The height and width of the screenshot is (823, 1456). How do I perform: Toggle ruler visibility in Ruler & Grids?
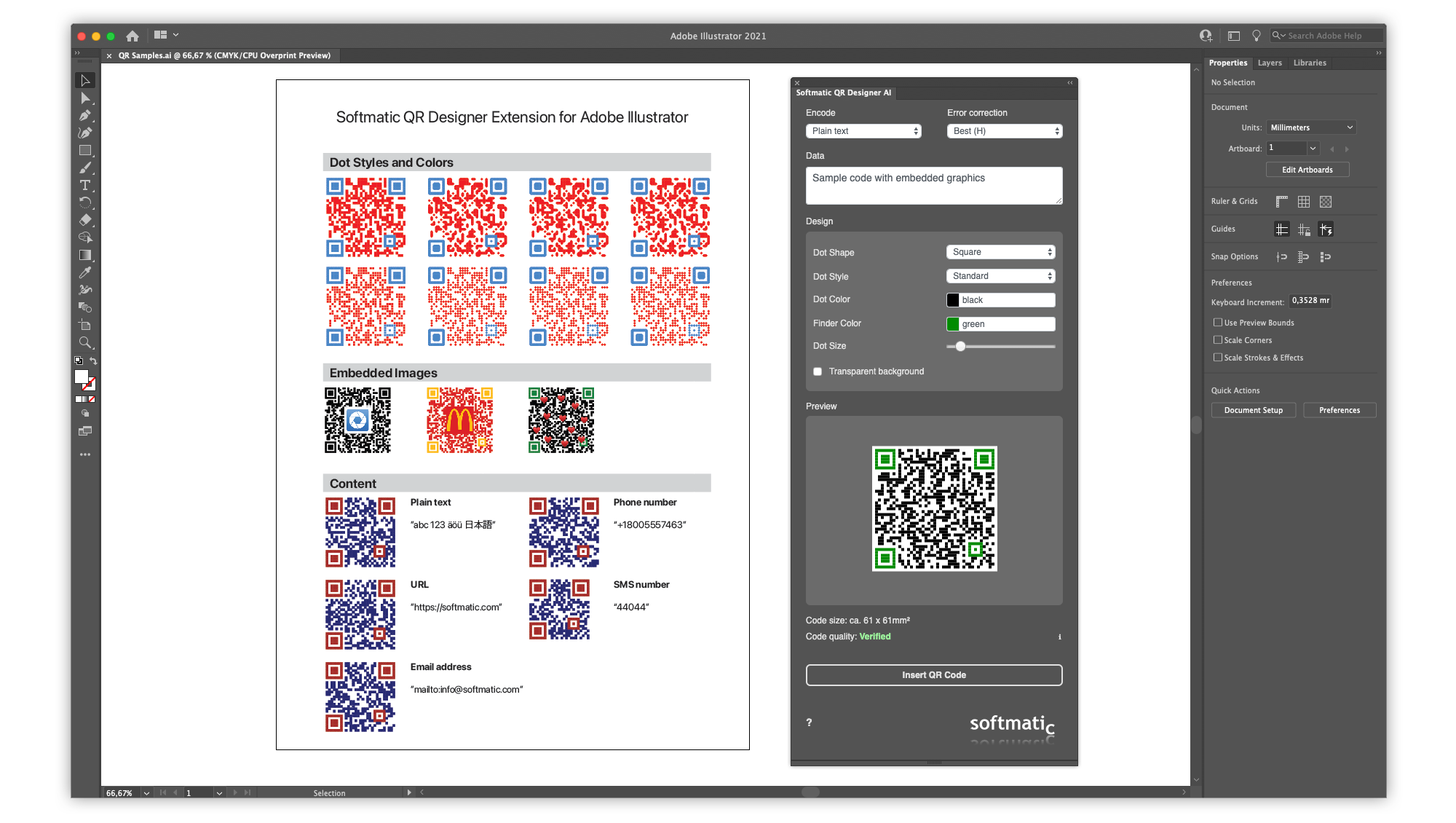1281,202
